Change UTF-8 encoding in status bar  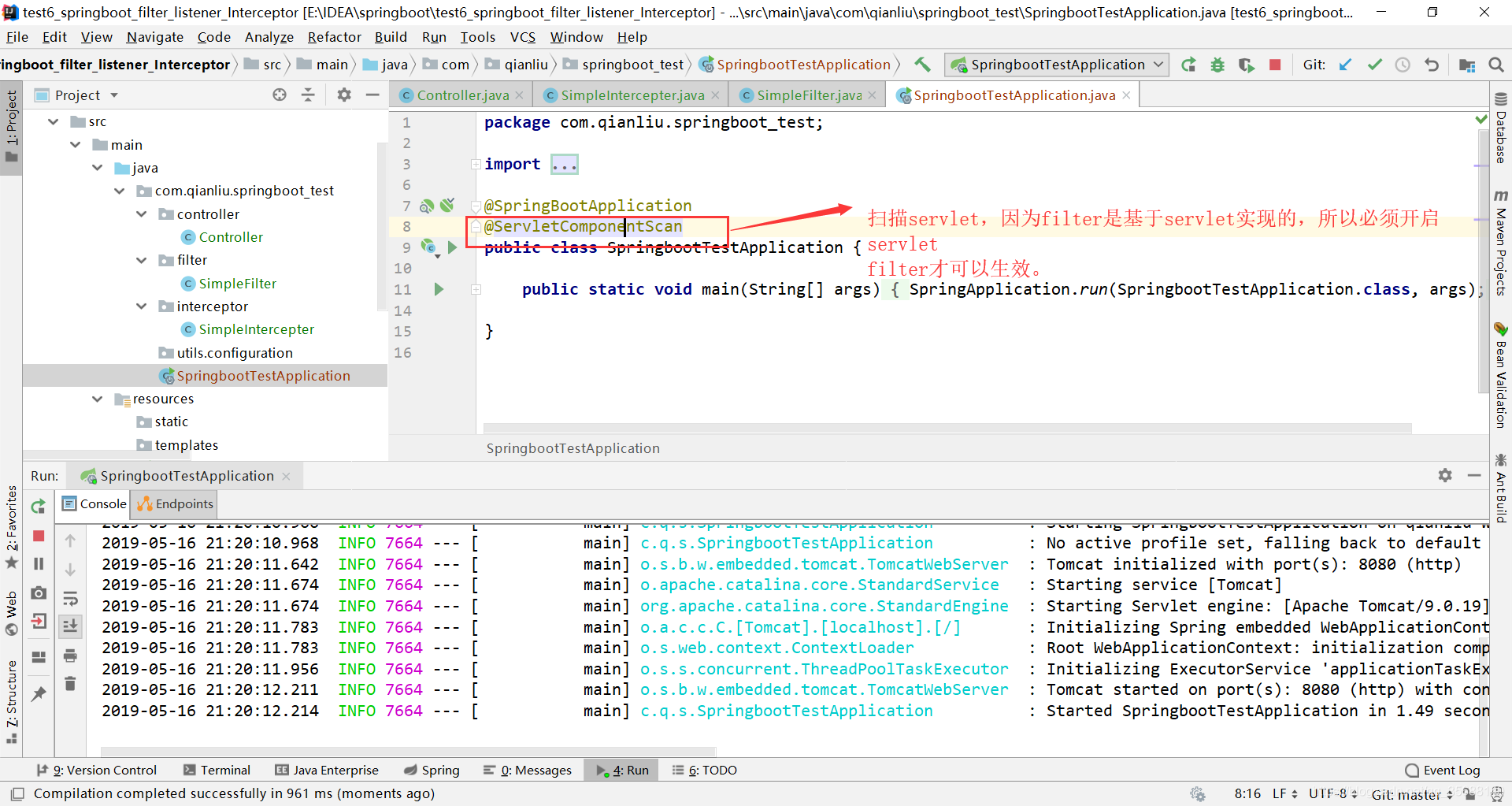pyautogui.click(x=1333, y=793)
